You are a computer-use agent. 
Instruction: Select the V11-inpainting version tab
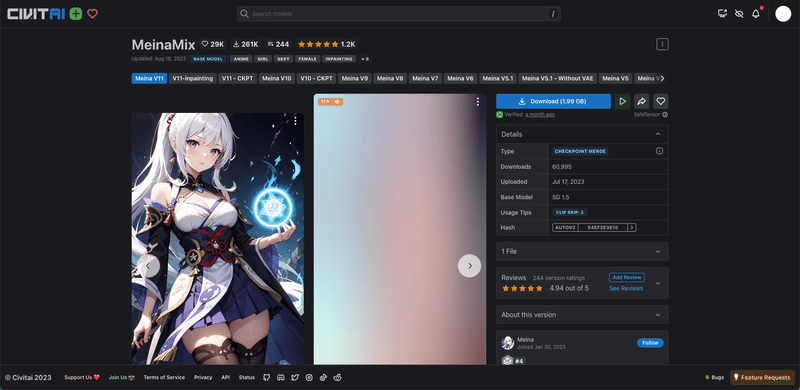(192, 79)
